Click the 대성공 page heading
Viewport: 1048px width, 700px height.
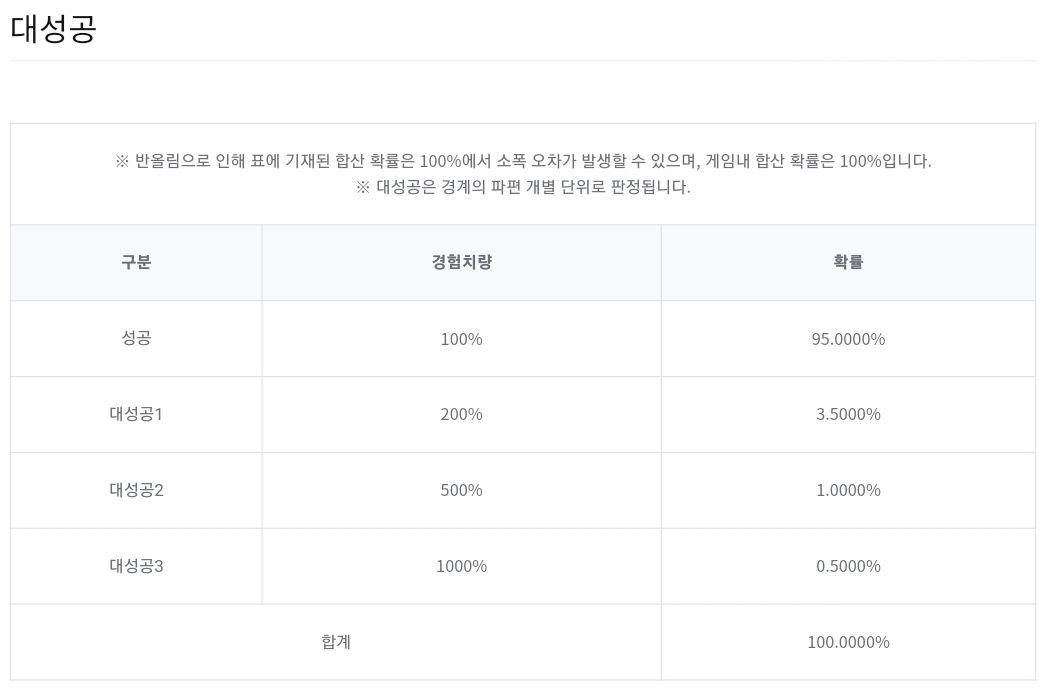[x=53, y=28]
